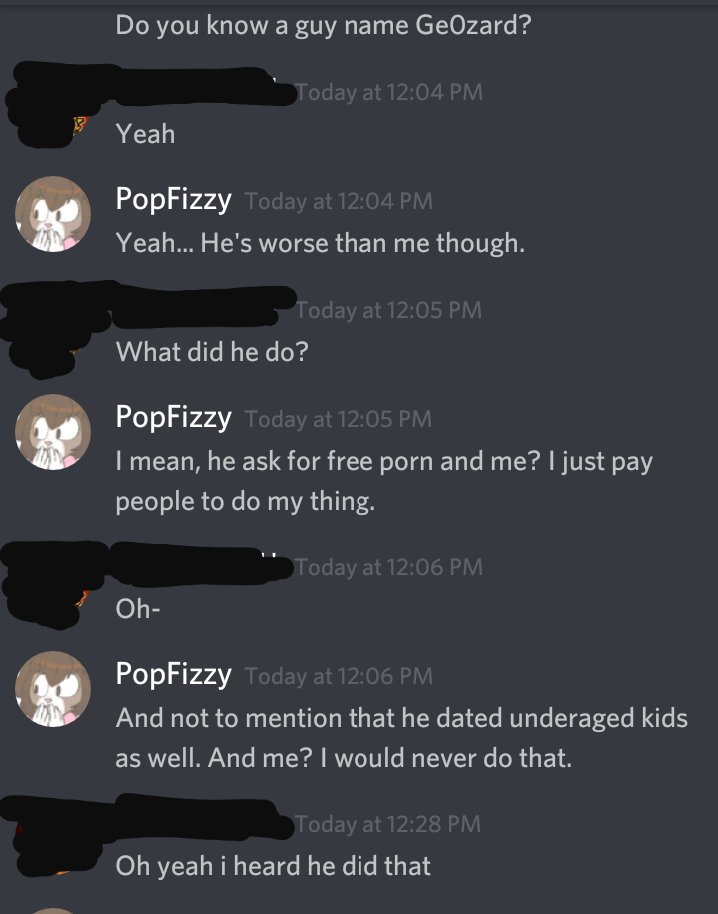This screenshot has height=914, width=718.
Task: Select the 'Do you know a guy name Ge0zard?' message
Action: (x=323, y=26)
